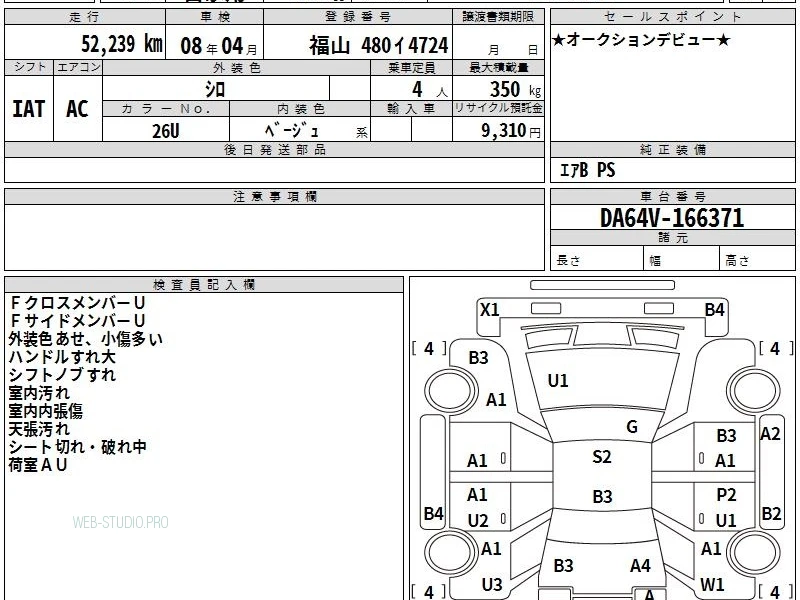Select the IAT shift value
Screen dimensions: 800x600
tap(29, 109)
